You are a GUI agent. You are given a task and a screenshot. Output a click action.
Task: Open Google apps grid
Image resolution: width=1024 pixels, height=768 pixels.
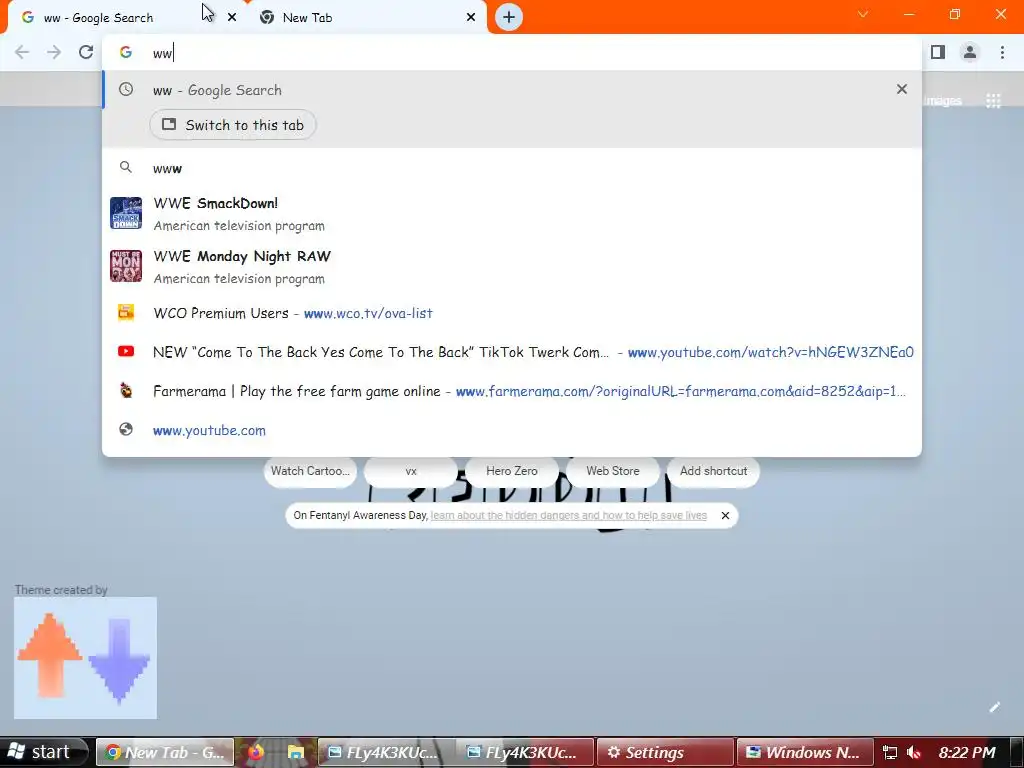(x=993, y=101)
